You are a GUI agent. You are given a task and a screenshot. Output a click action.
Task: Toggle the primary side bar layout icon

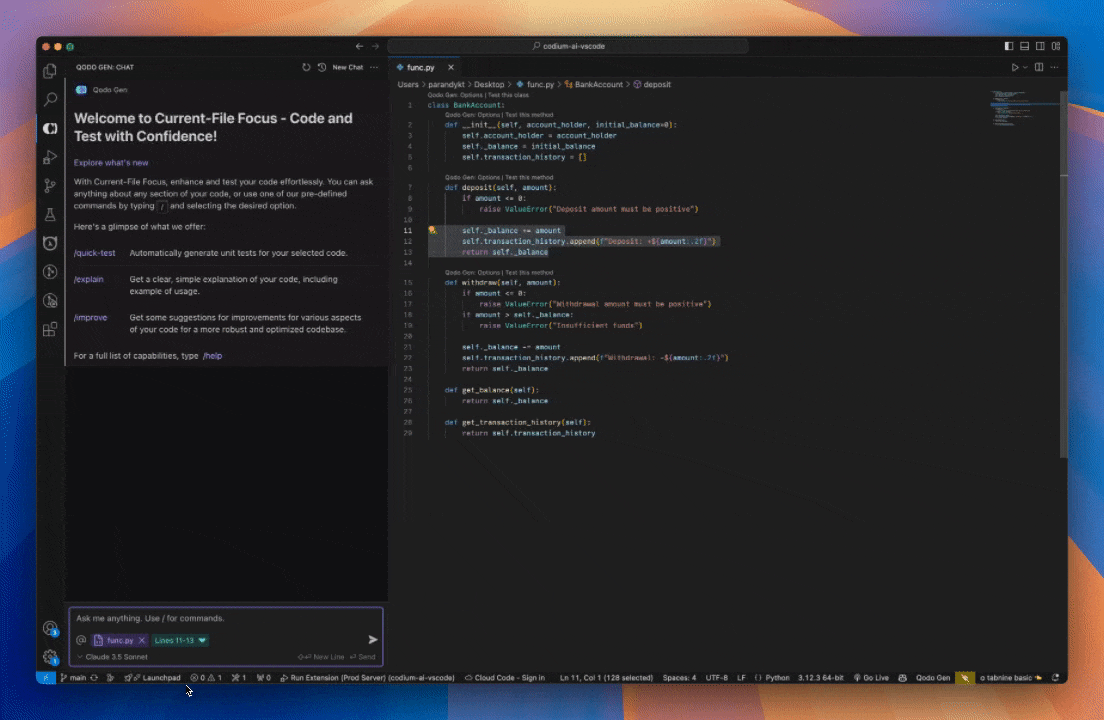point(1009,46)
